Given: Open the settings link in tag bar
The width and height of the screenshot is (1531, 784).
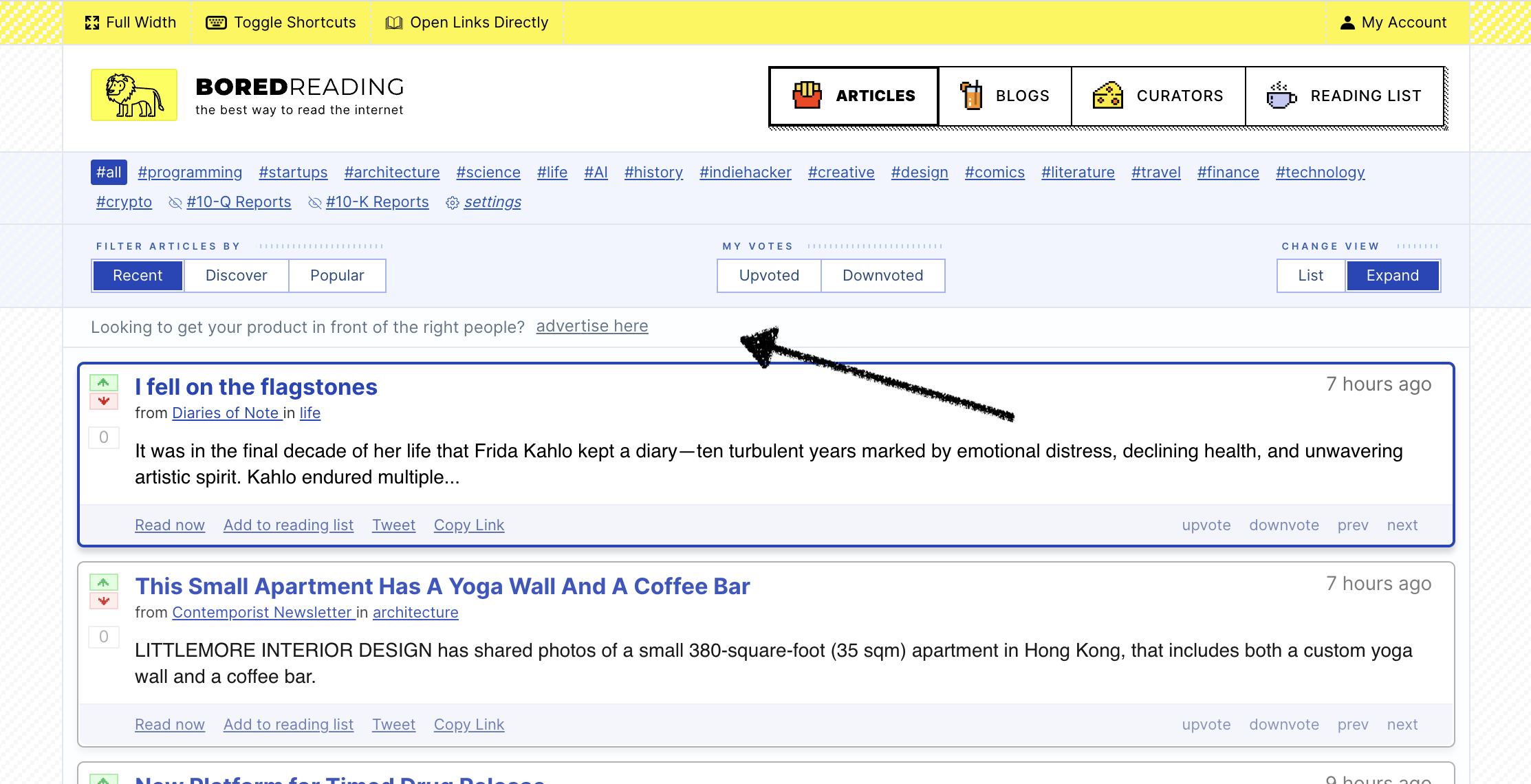Looking at the screenshot, I should (x=492, y=202).
